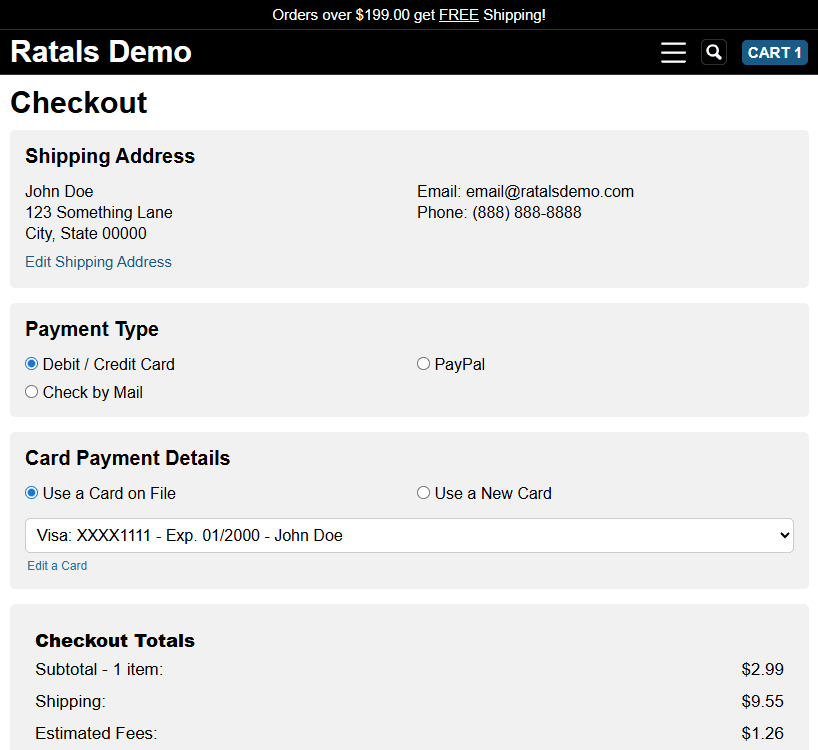Open the hamburger navigation menu
Image resolution: width=818 pixels, height=750 pixels.
[x=673, y=53]
